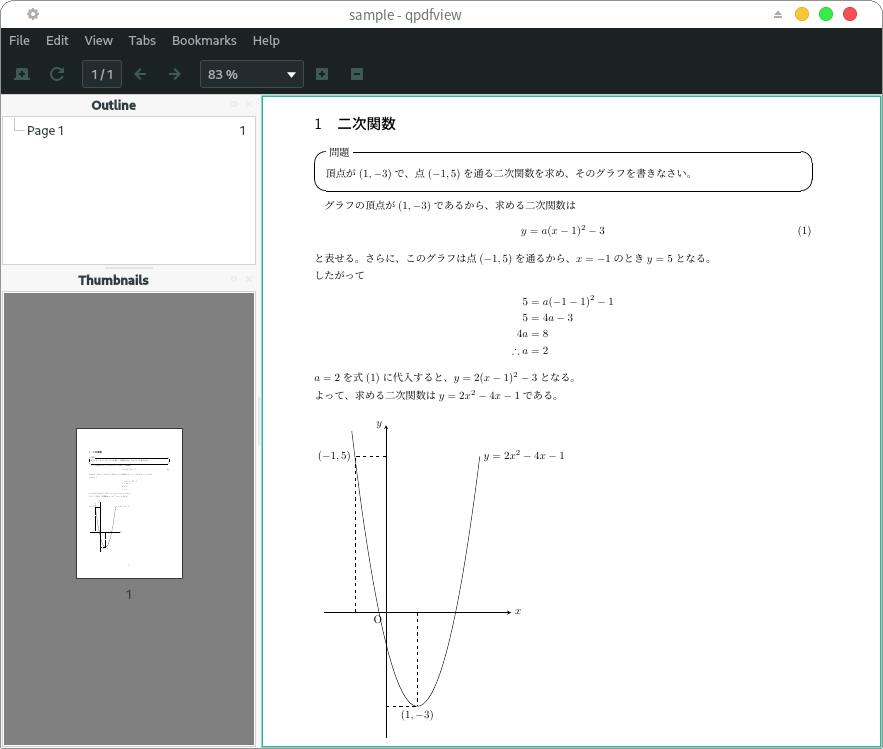The width and height of the screenshot is (883, 749).
Task: Click the current page number field
Action: 102,74
